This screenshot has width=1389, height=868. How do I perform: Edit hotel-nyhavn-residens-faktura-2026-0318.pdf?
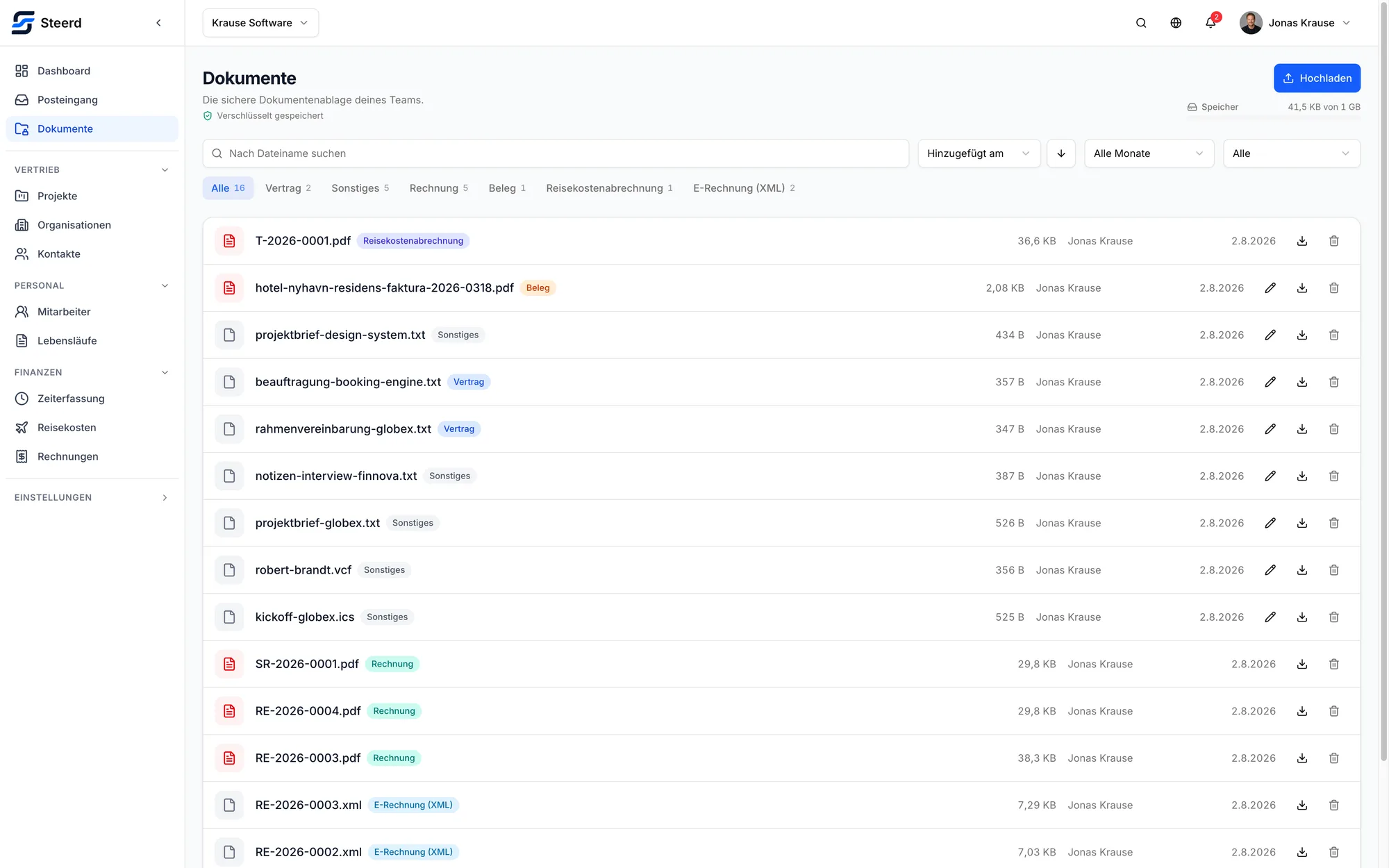pyautogui.click(x=1270, y=288)
